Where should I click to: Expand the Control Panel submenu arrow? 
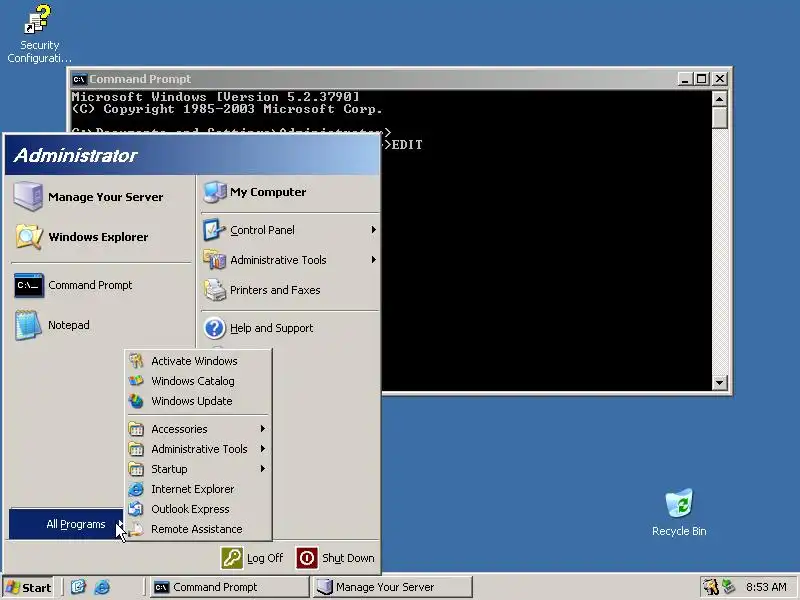[373, 230]
